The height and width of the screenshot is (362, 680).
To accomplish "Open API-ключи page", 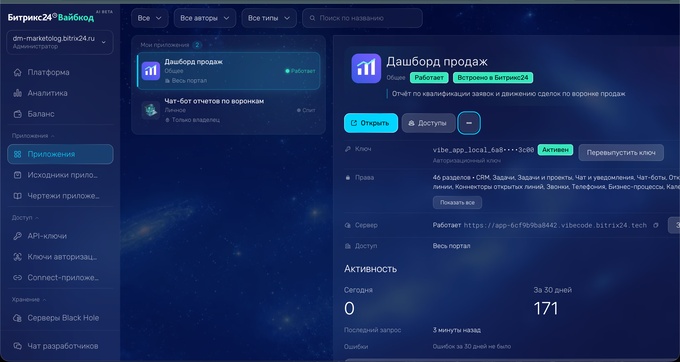I will pos(60,236).
